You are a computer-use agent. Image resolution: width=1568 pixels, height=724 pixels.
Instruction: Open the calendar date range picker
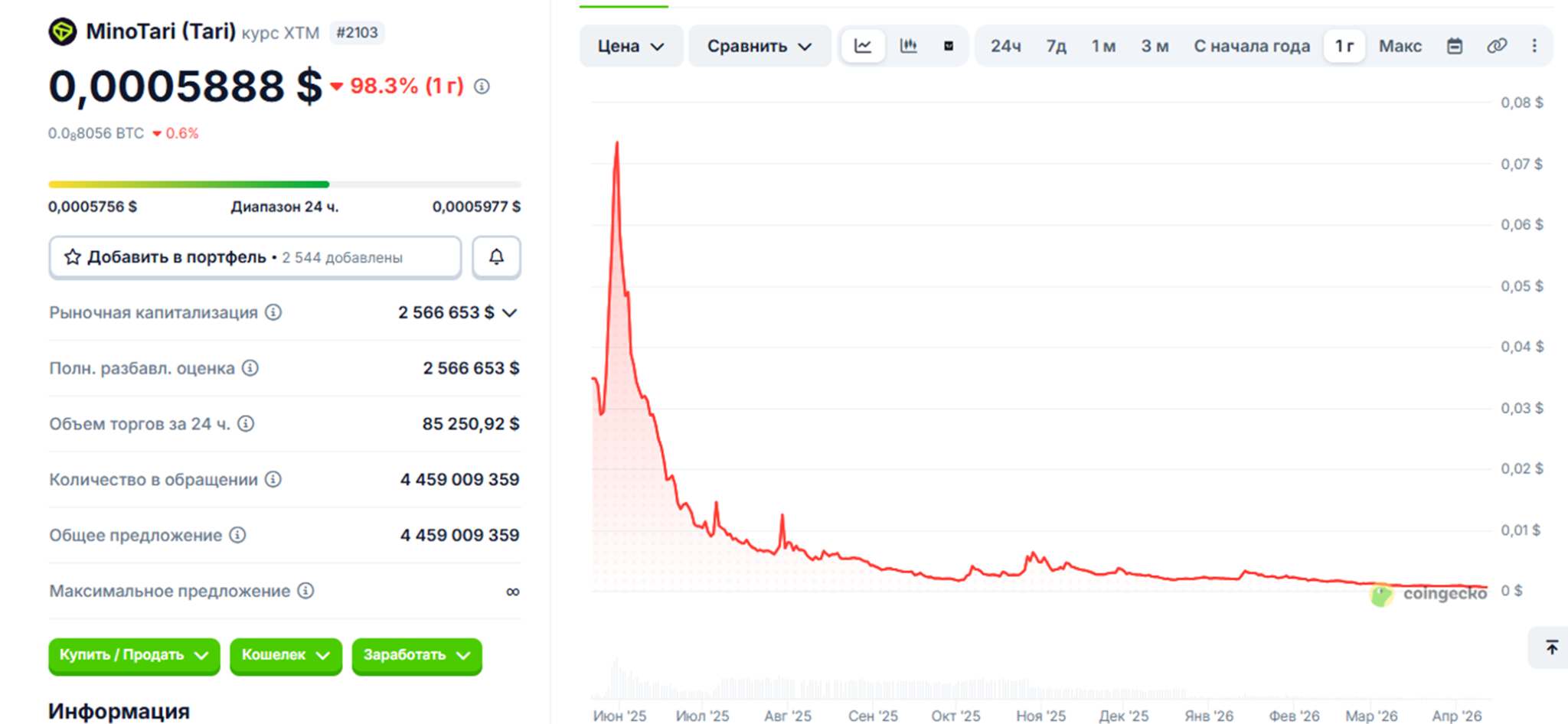pyautogui.click(x=1455, y=46)
